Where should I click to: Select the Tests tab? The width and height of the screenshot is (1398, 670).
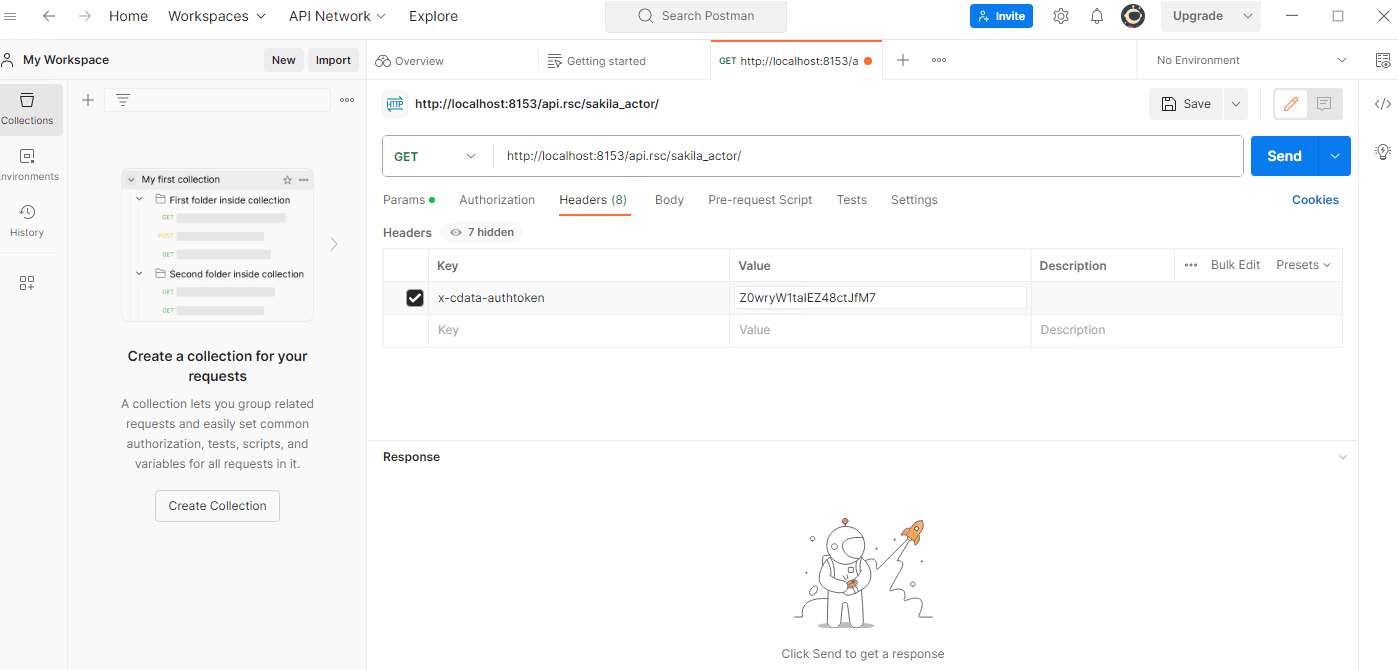click(852, 200)
